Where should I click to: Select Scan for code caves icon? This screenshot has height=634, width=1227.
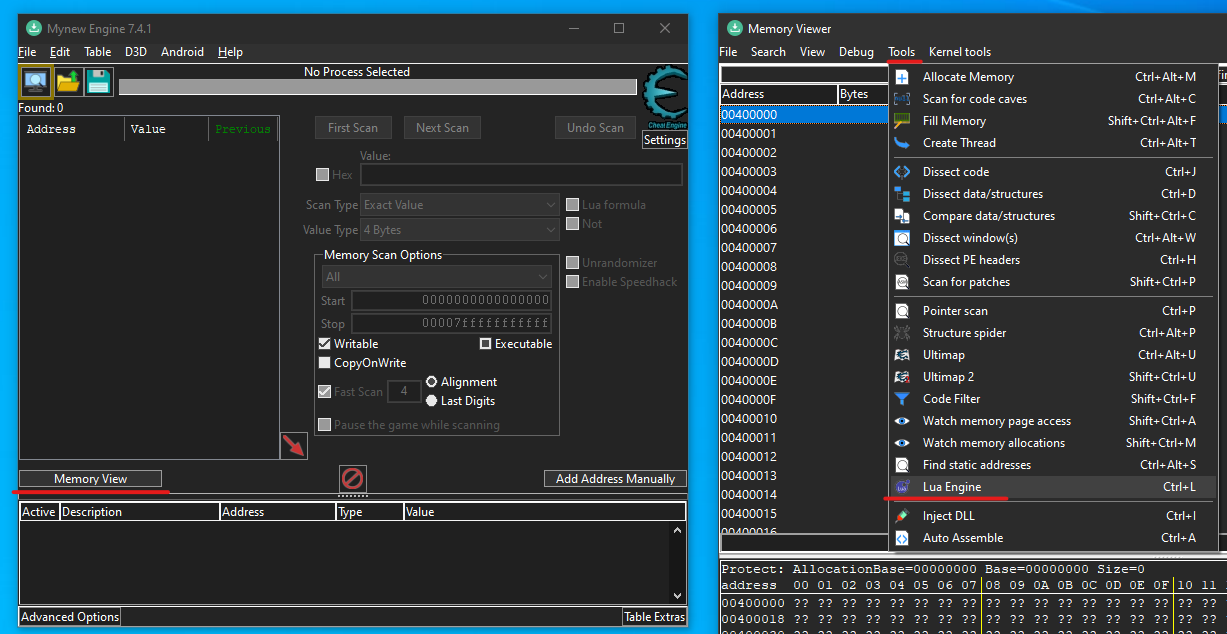click(902, 99)
